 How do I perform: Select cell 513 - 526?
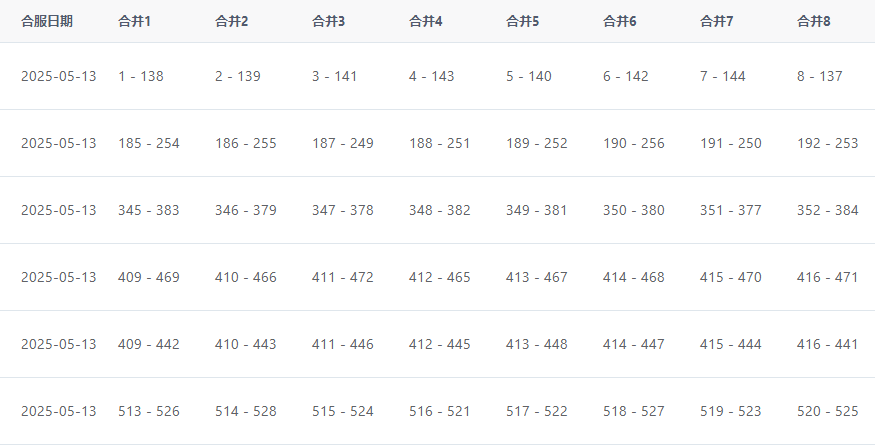pyautogui.click(x=149, y=411)
